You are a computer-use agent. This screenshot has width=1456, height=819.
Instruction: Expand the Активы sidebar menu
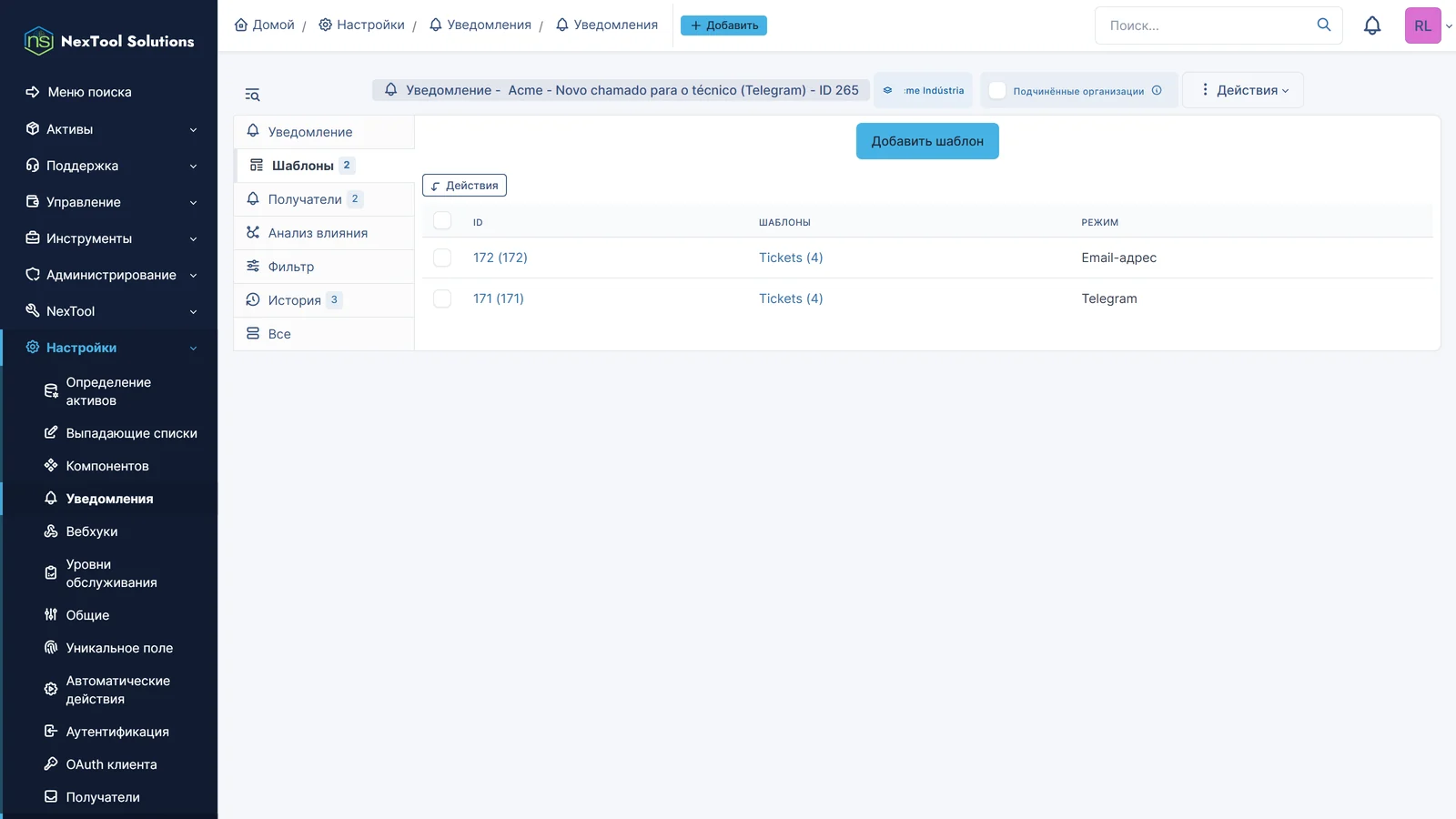(109, 129)
